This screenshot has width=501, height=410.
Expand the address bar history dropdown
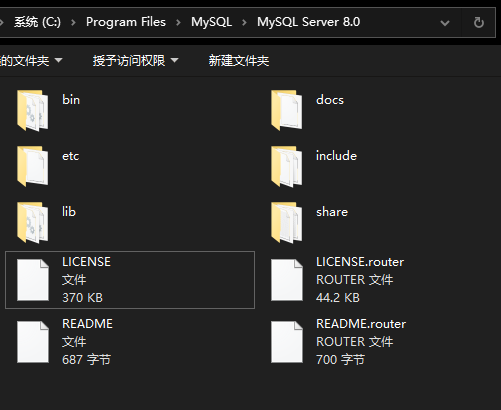[445, 23]
